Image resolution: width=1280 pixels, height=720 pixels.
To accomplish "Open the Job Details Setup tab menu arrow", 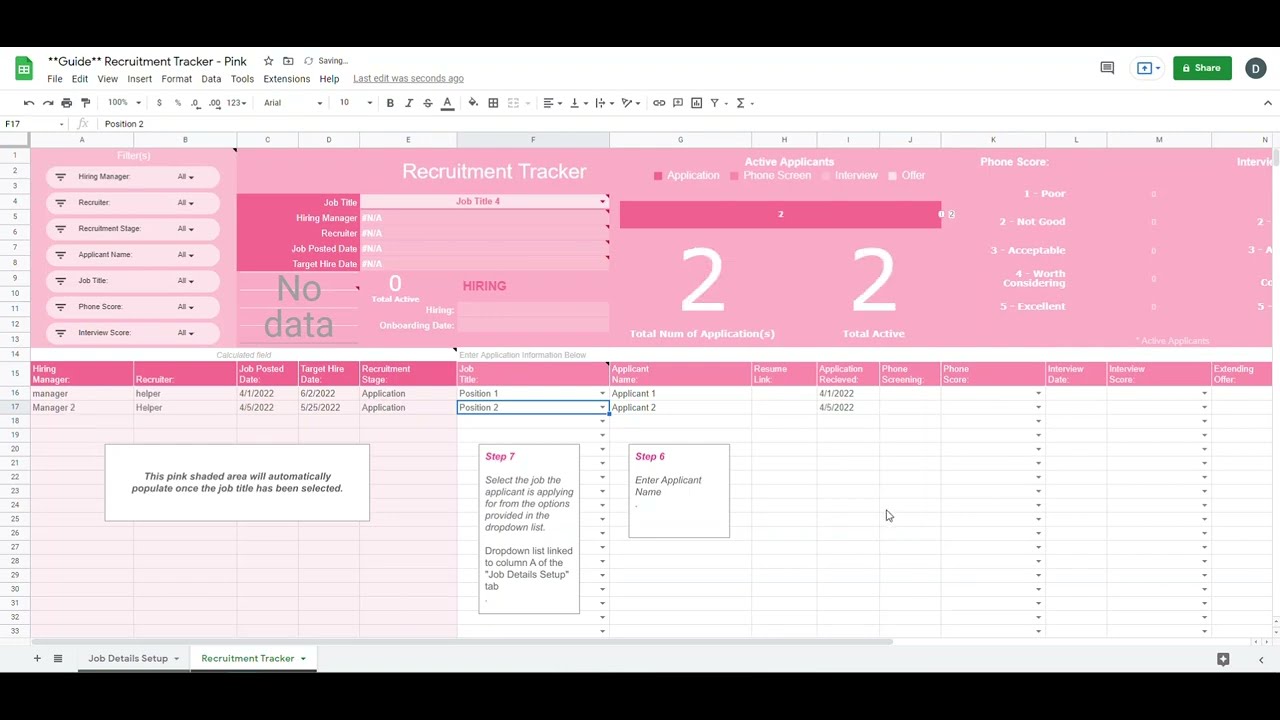I will click(176, 659).
